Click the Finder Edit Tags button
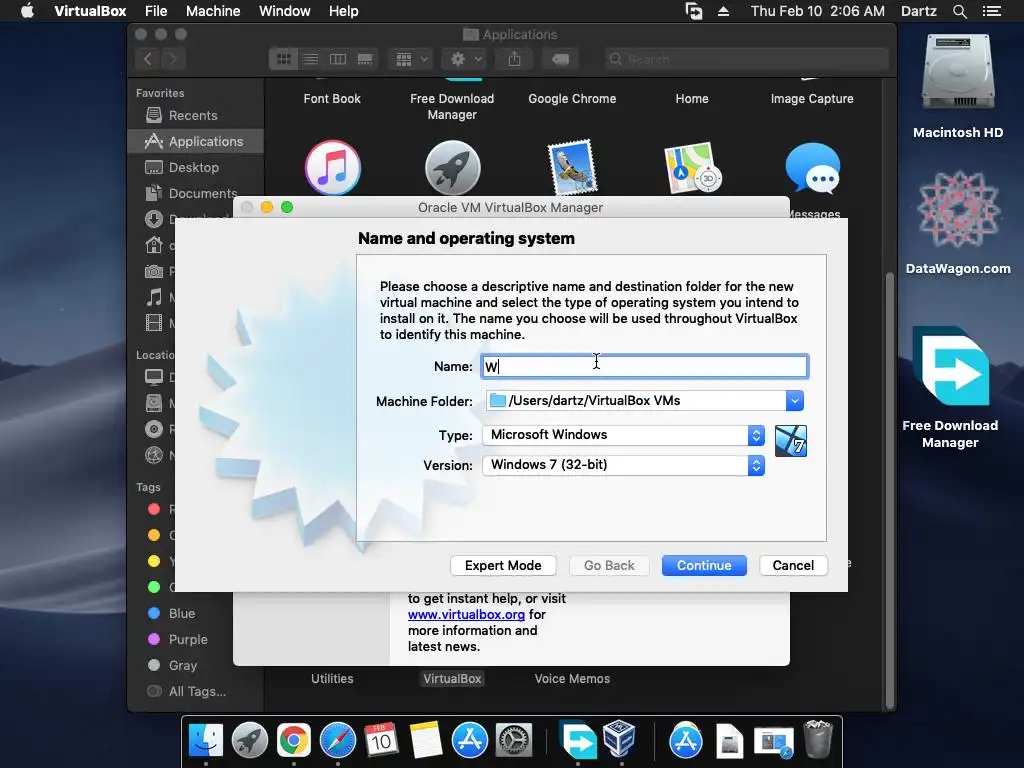Viewport: 1024px width, 768px height. click(x=560, y=59)
